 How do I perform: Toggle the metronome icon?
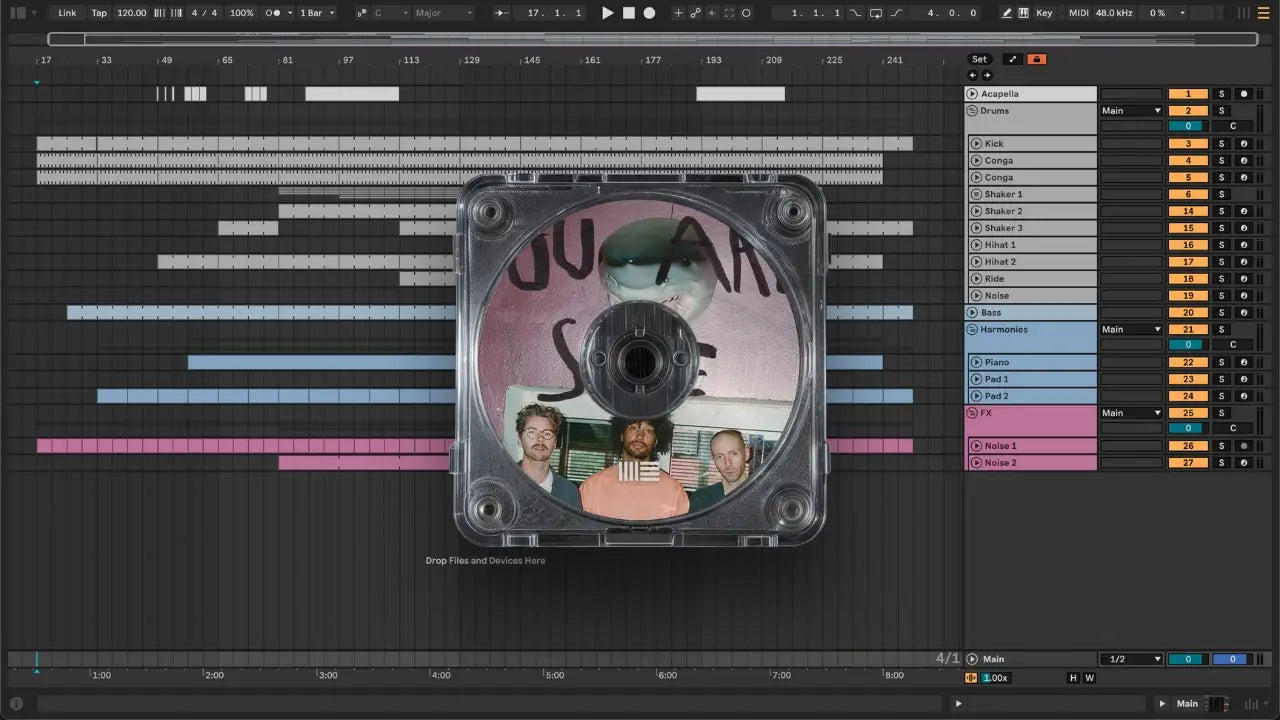pyautogui.click(x=273, y=13)
